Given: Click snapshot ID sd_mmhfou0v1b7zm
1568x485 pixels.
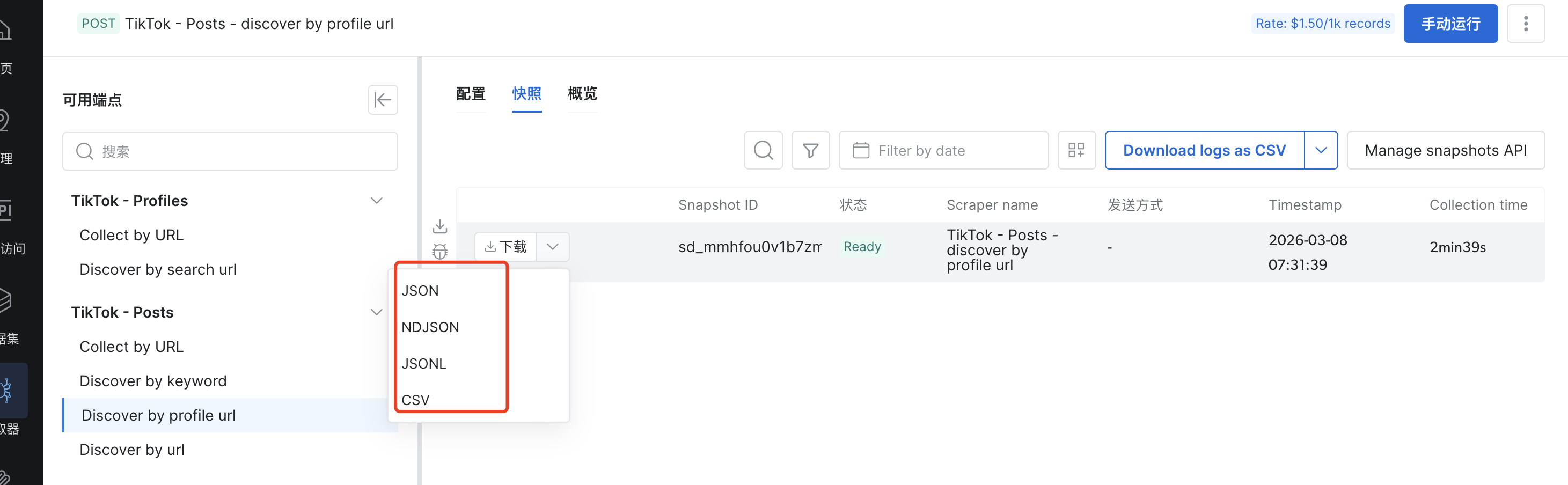Looking at the screenshot, I should click(x=750, y=247).
